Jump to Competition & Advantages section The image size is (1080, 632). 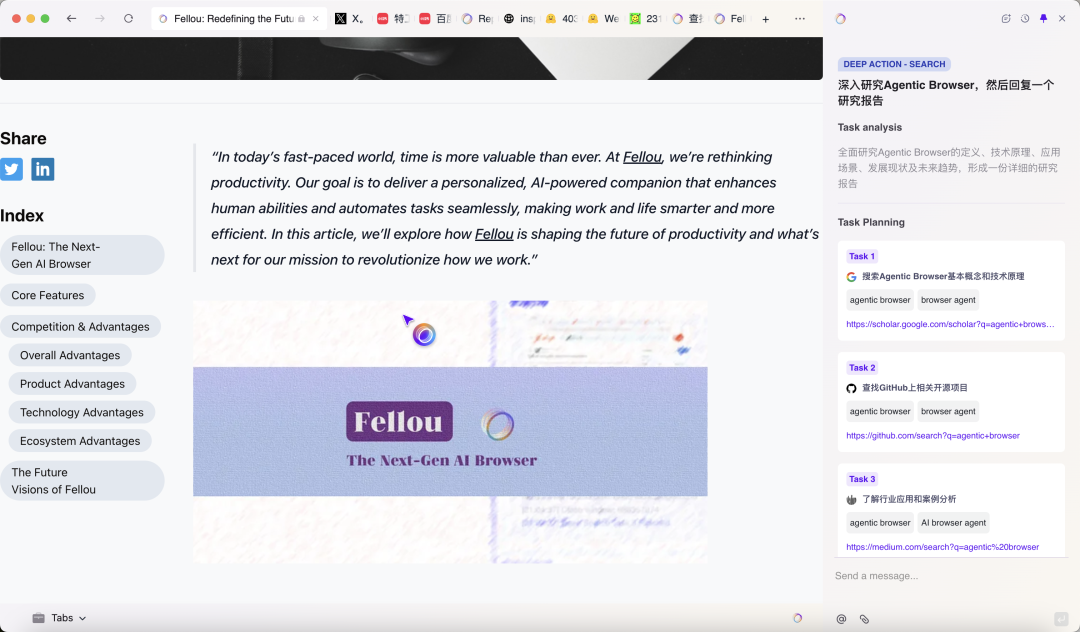[x=81, y=327]
